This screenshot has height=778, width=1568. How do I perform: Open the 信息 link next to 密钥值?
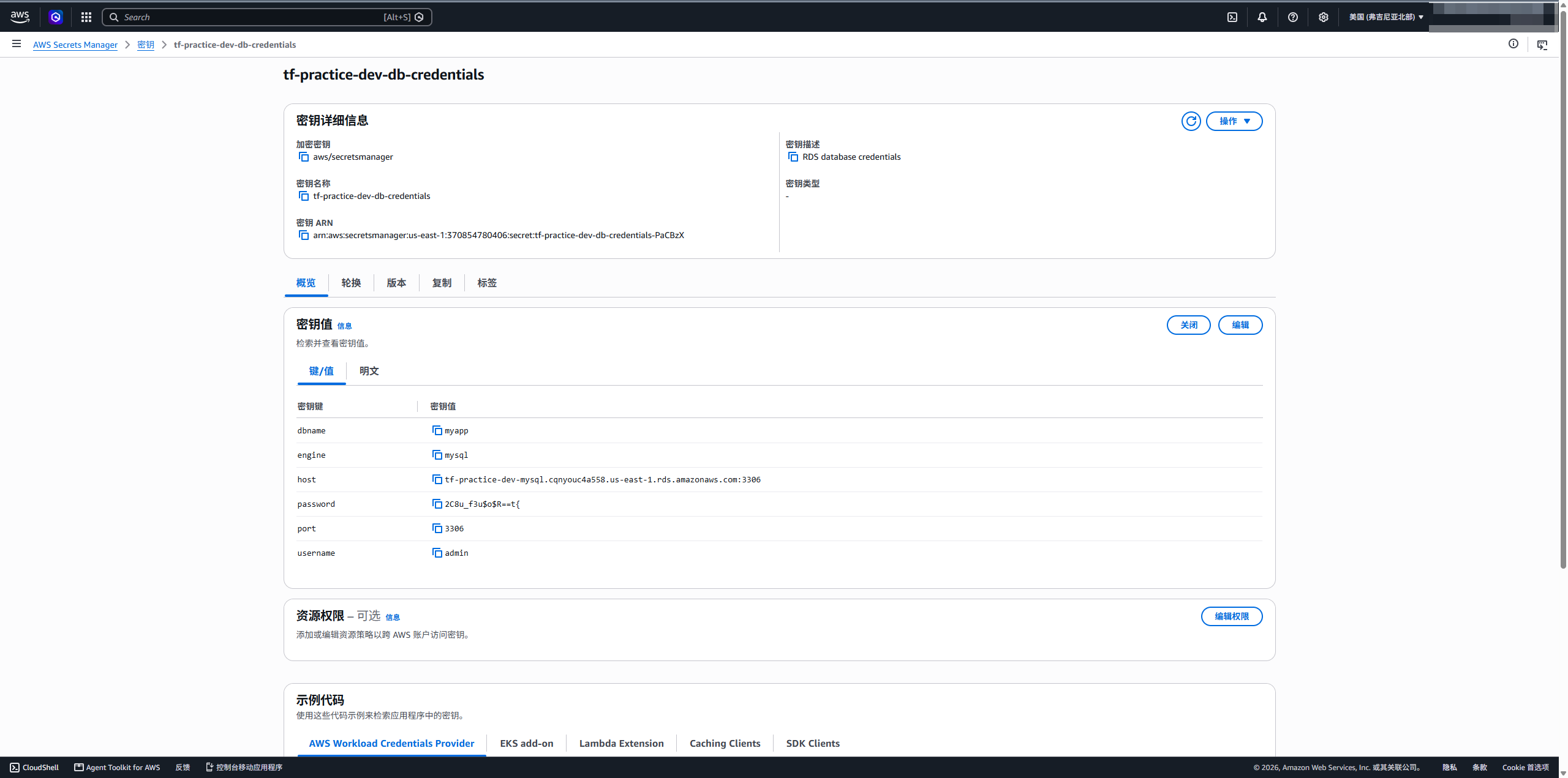(345, 326)
